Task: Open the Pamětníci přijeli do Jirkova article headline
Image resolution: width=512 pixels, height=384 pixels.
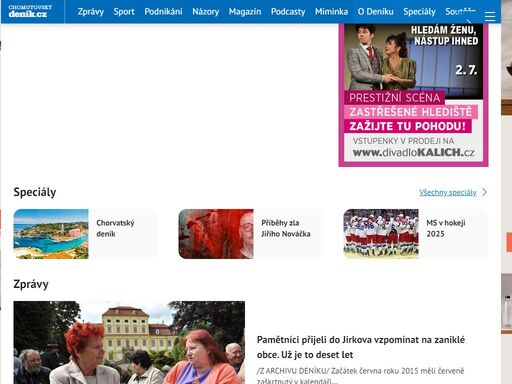Action: pyautogui.click(x=361, y=347)
